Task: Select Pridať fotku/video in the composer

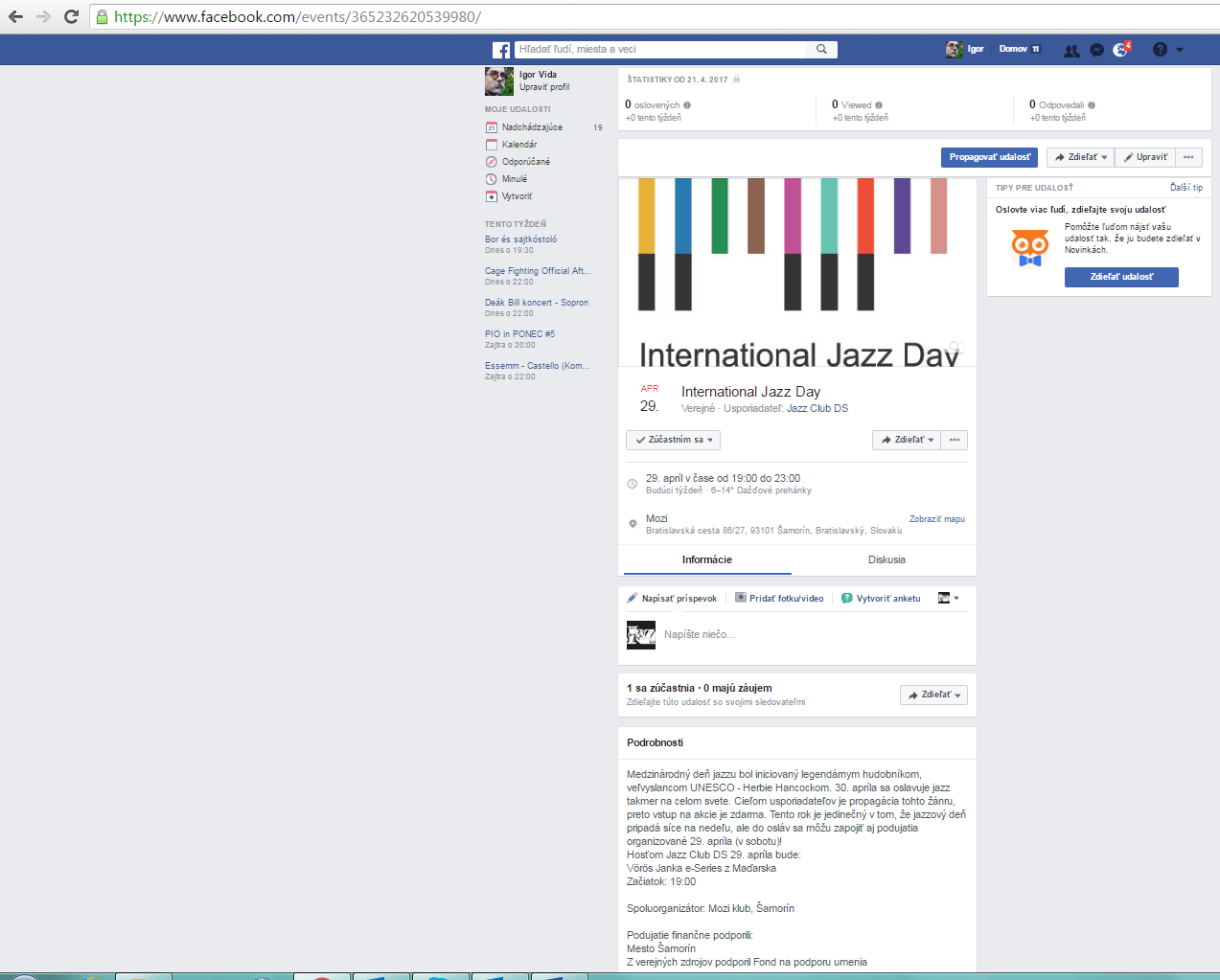Action: click(x=779, y=598)
